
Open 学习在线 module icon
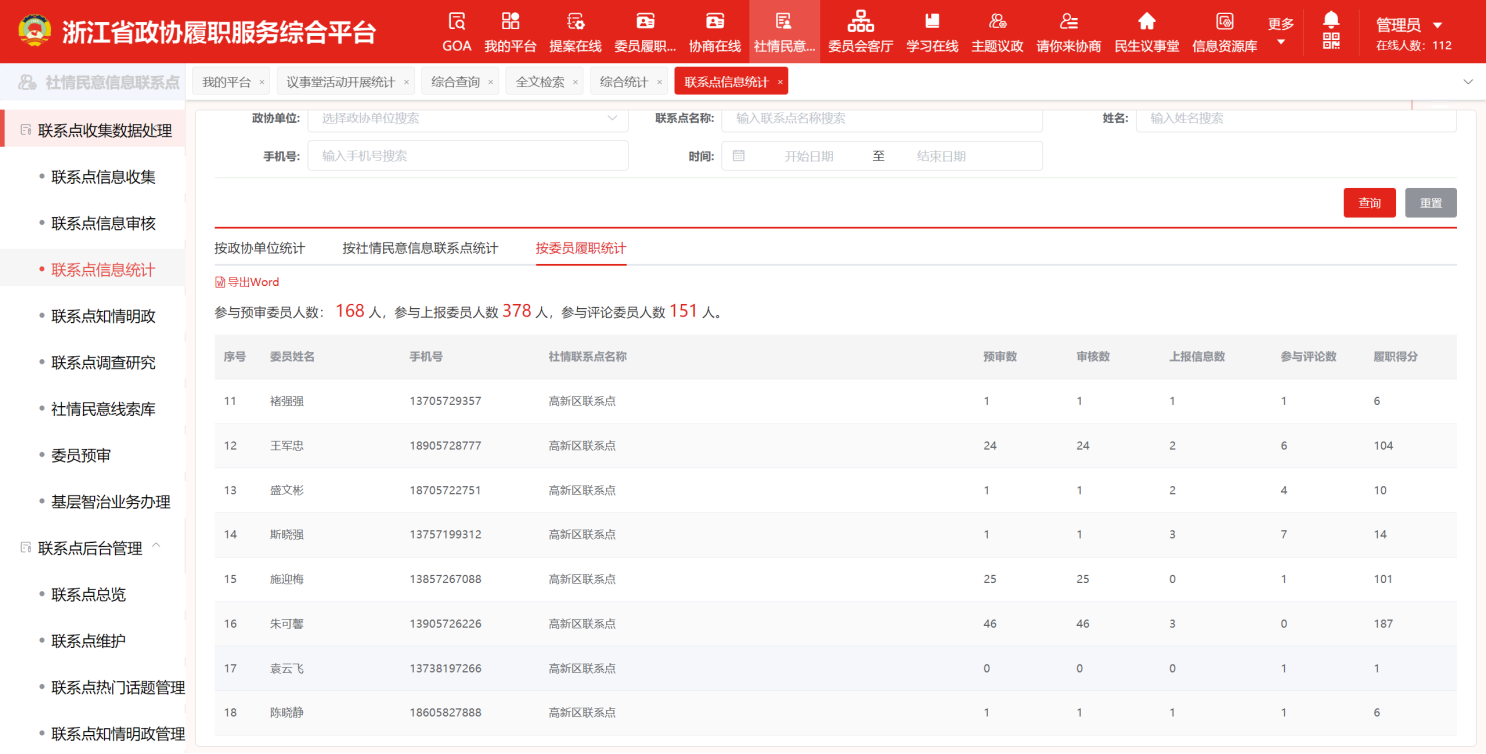(932, 21)
